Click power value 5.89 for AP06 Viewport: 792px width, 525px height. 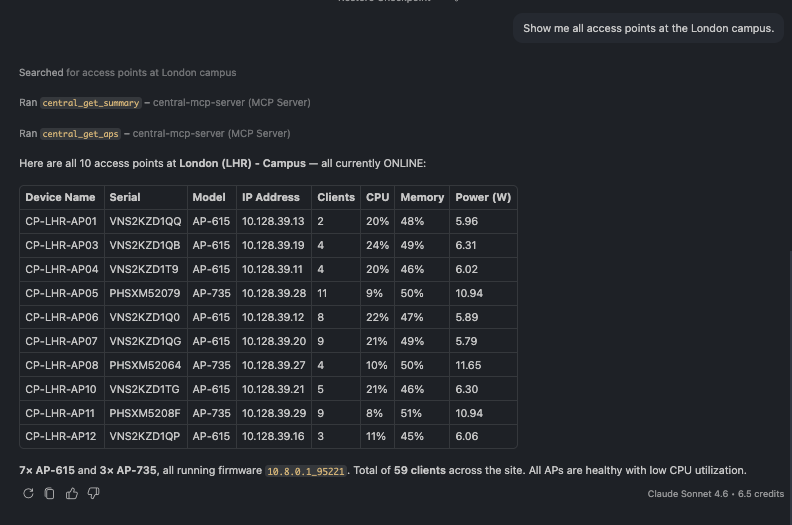466,317
